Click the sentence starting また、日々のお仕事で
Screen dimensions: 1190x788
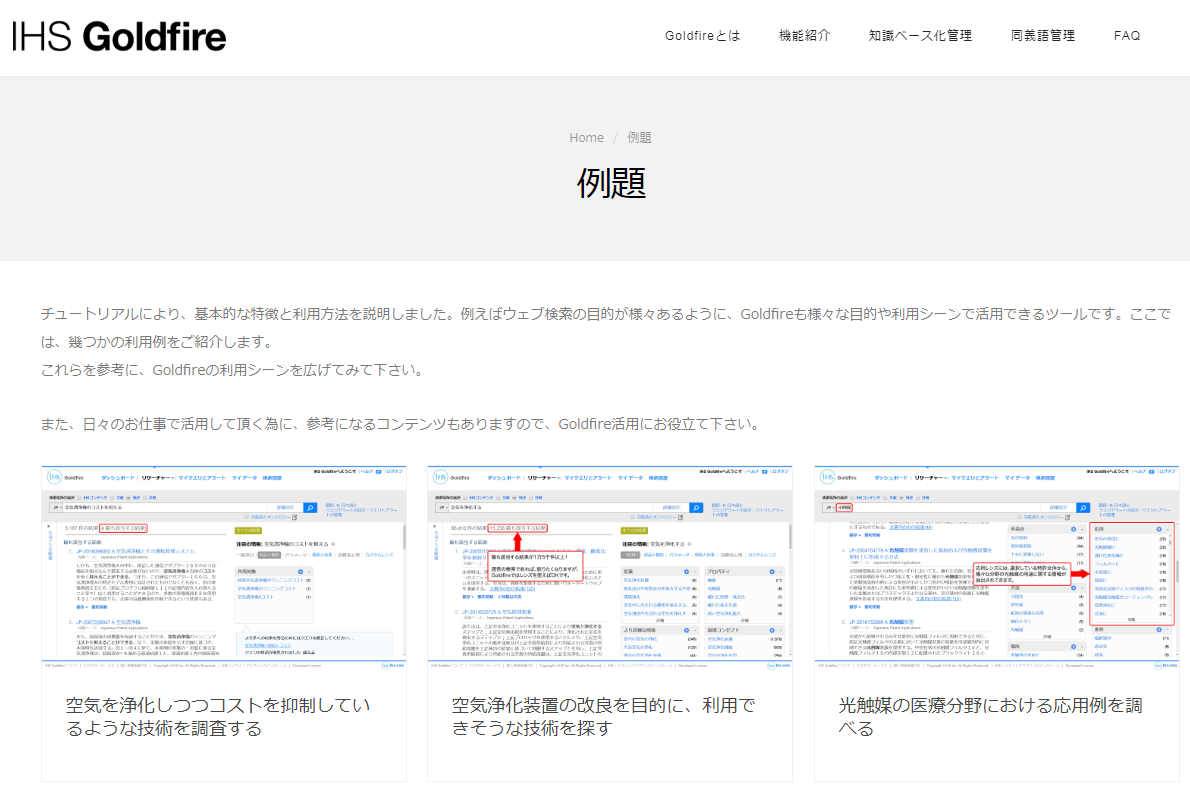coord(400,424)
